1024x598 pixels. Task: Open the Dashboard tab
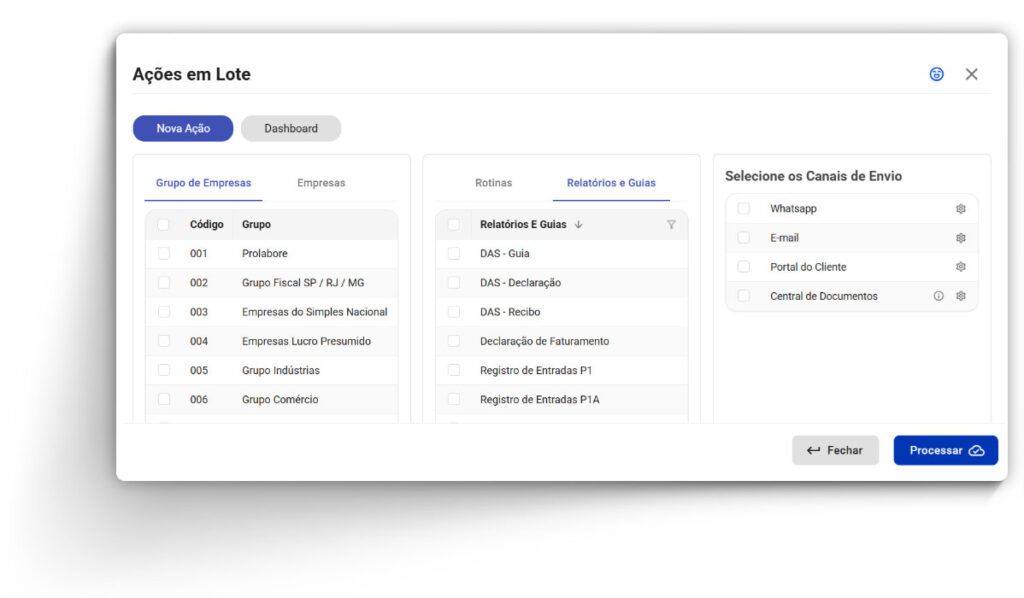pyautogui.click(x=291, y=128)
